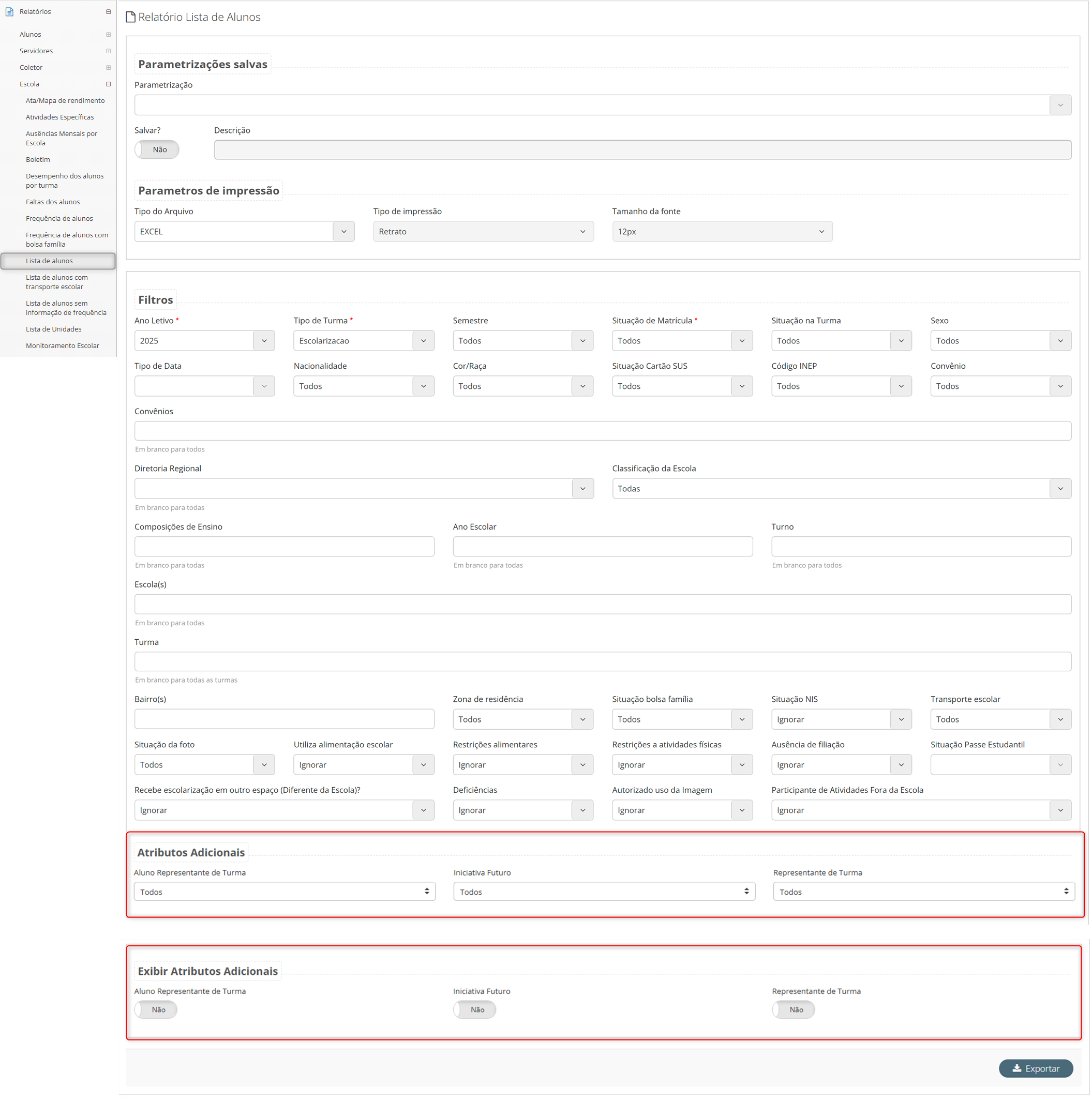Viewport: 1092px width, 1100px height.
Task: Click the Bairro(s) input field
Action: pos(284,719)
